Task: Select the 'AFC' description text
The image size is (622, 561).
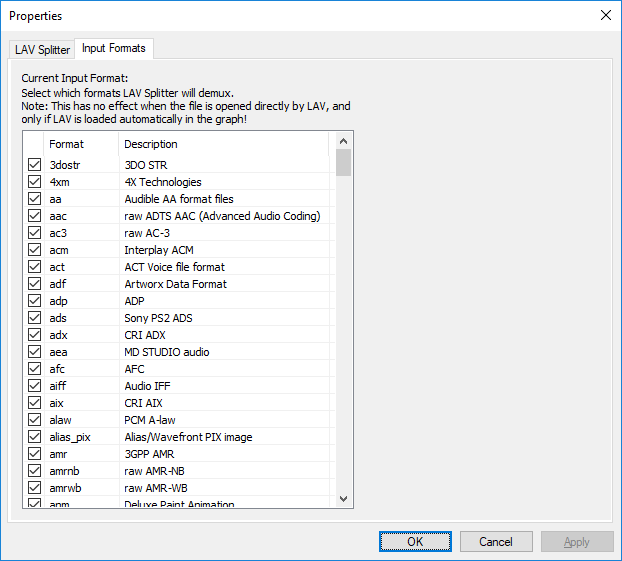Action: point(134,369)
